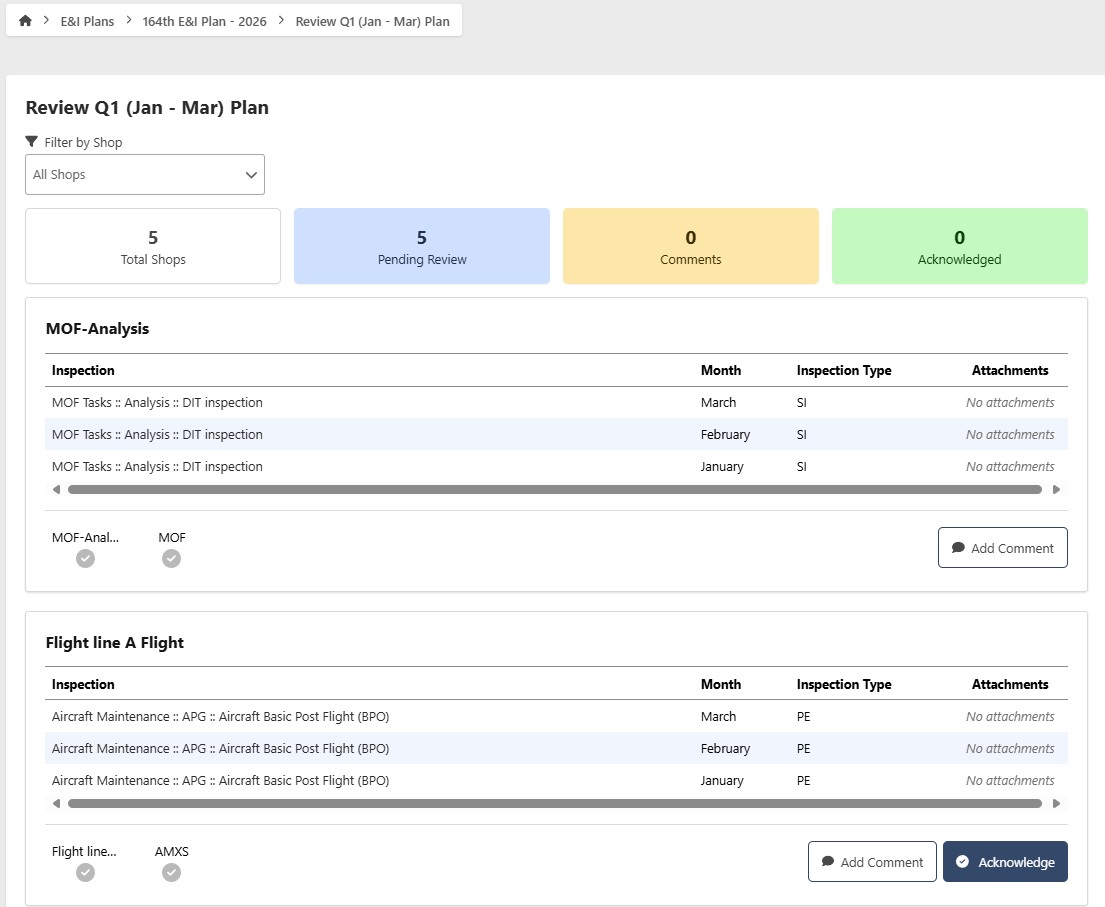Click the Flight line table horizontal scrollbar
Screen dimensions: 1105x907
555,804
